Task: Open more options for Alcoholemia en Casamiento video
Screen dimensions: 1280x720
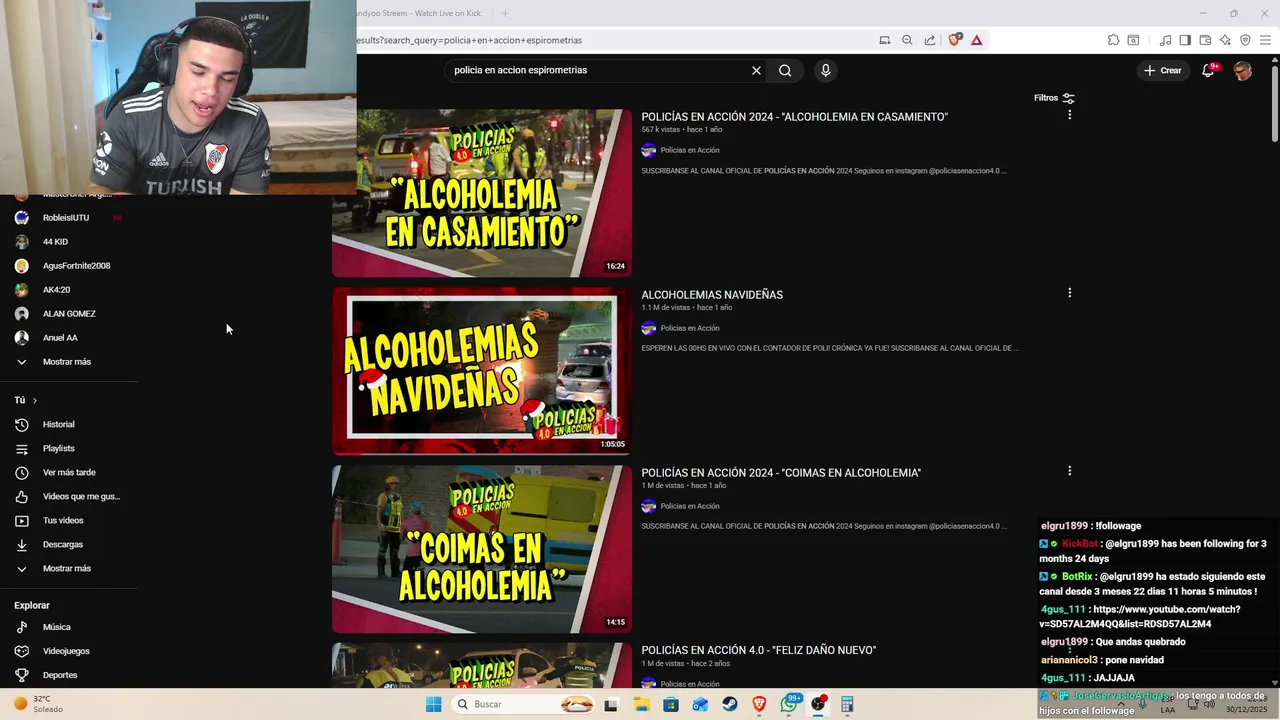Action: [1069, 115]
